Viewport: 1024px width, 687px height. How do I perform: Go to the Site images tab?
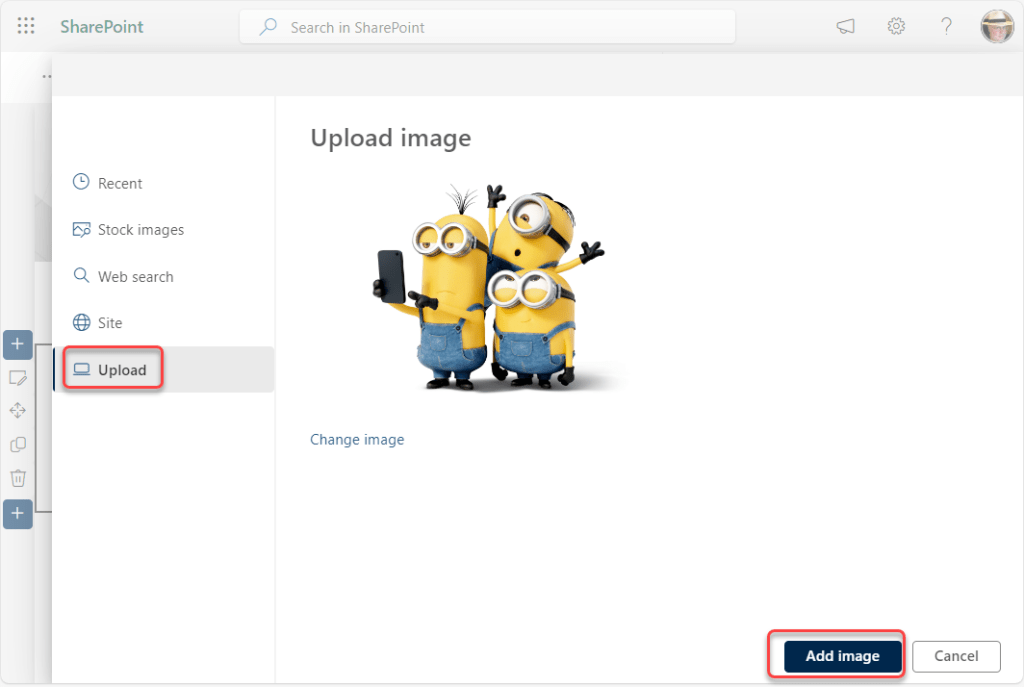pyautogui.click(x=109, y=323)
